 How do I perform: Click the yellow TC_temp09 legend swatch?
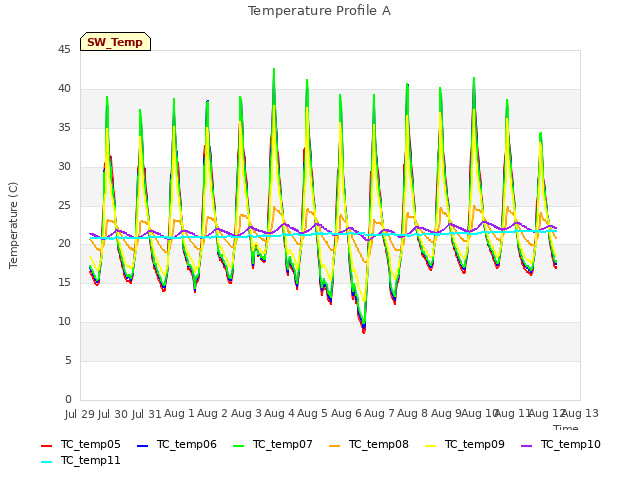point(430,446)
